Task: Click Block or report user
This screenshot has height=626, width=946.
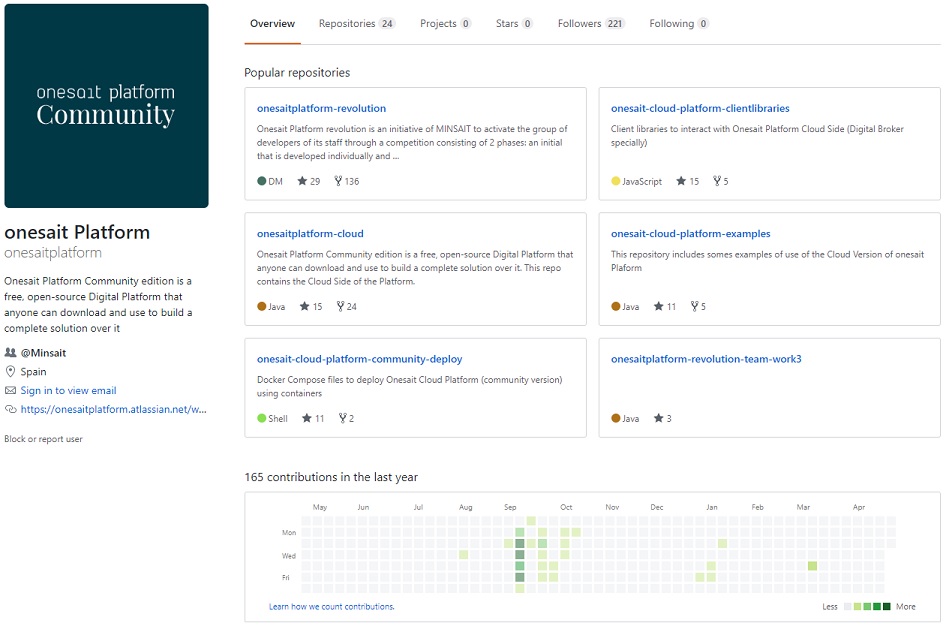Action: point(43,439)
